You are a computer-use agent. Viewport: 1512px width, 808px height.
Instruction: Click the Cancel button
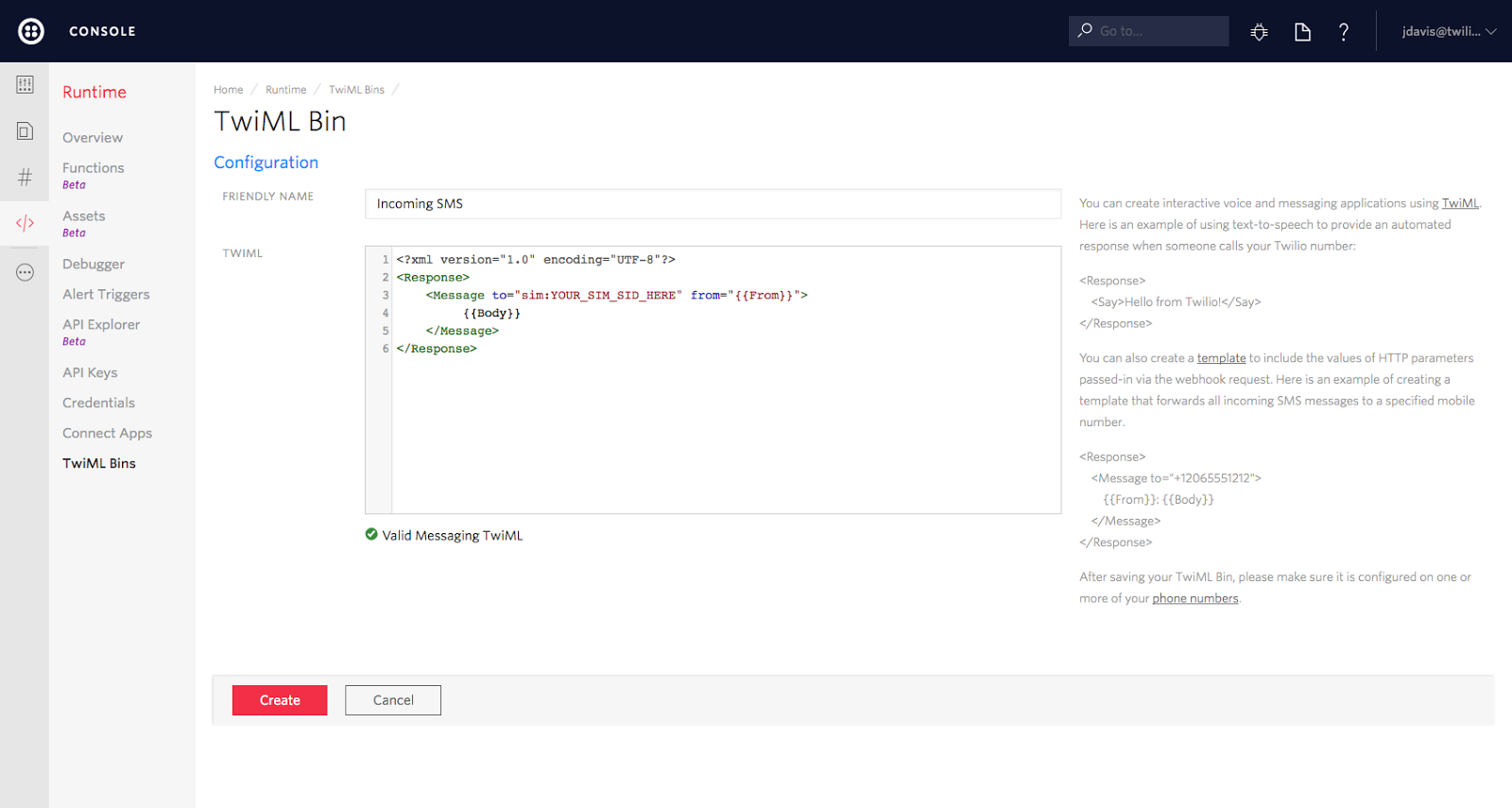click(393, 700)
